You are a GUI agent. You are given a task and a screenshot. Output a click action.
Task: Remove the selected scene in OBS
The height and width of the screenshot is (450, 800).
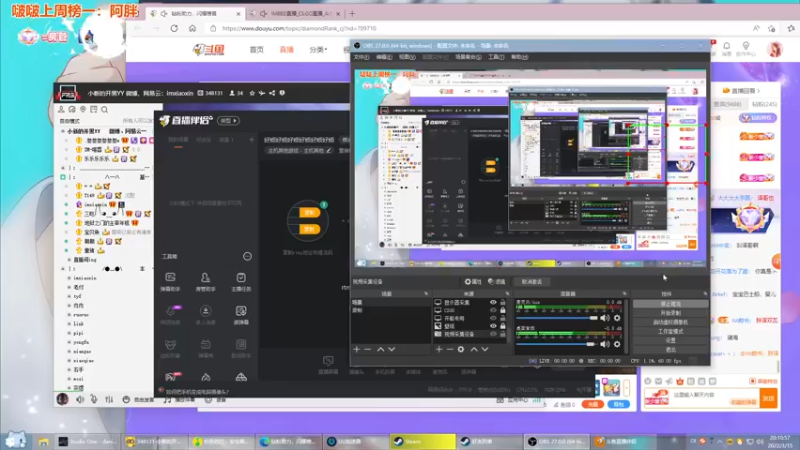367,349
